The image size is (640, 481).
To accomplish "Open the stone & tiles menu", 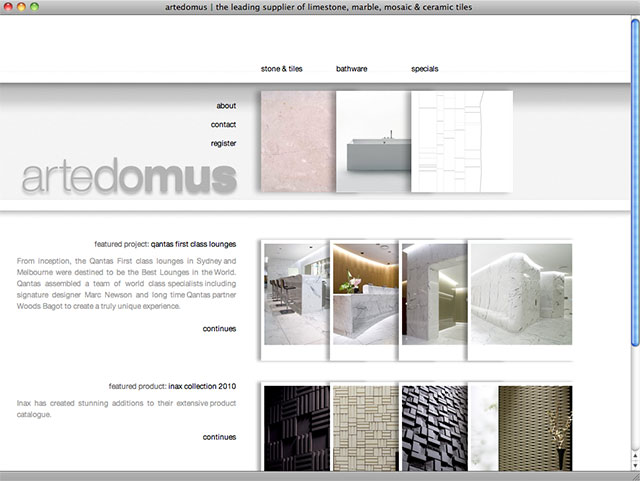I will [x=282, y=69].
